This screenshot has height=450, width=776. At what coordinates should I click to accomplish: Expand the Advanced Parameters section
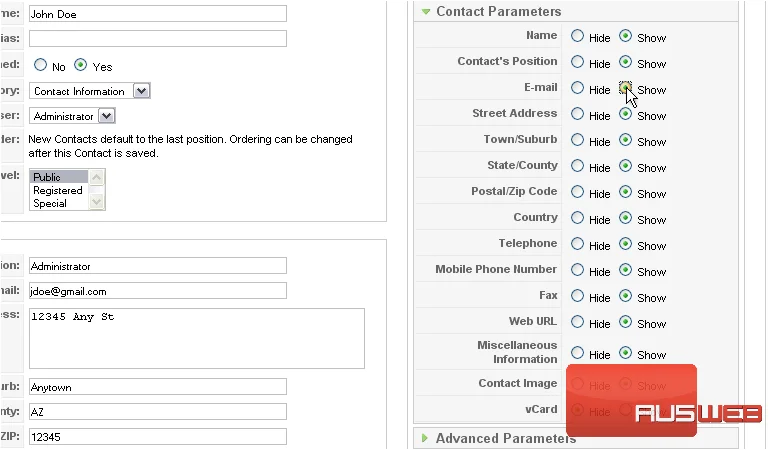point(425,438)
